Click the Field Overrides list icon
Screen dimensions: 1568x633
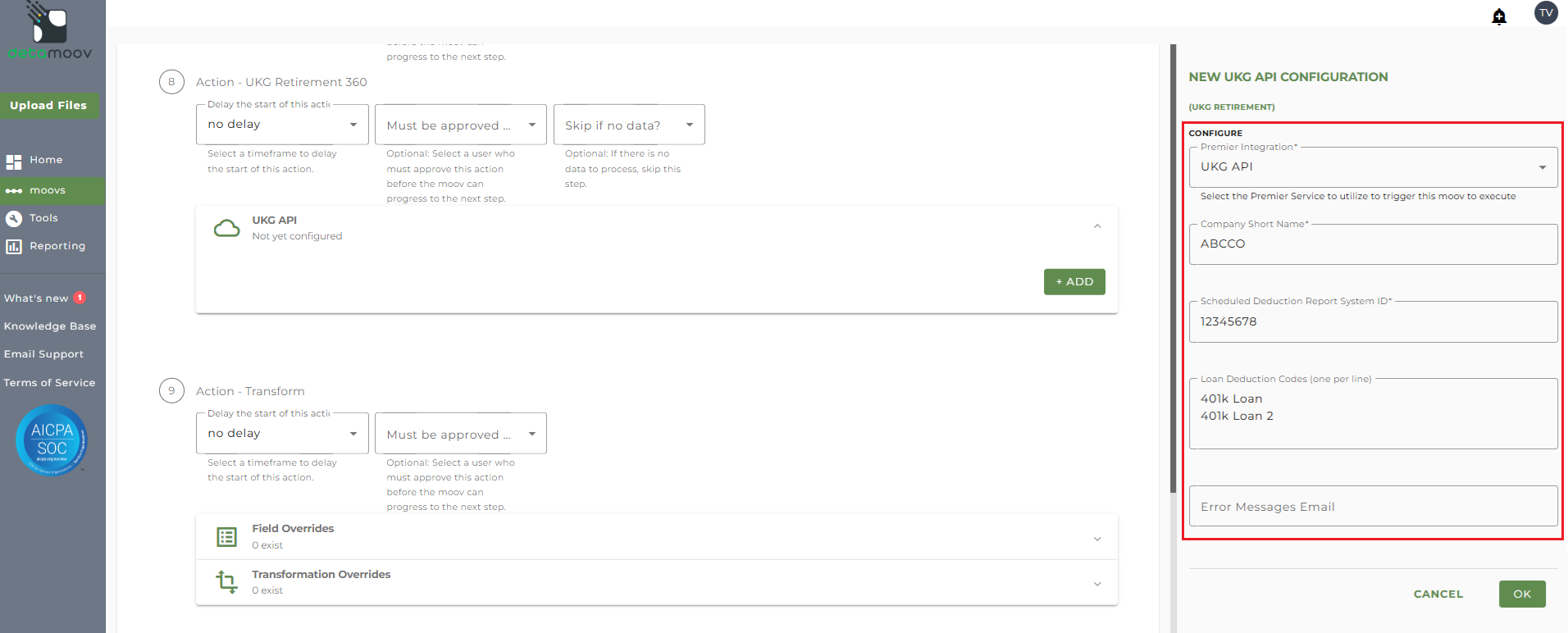click(227, 537)
